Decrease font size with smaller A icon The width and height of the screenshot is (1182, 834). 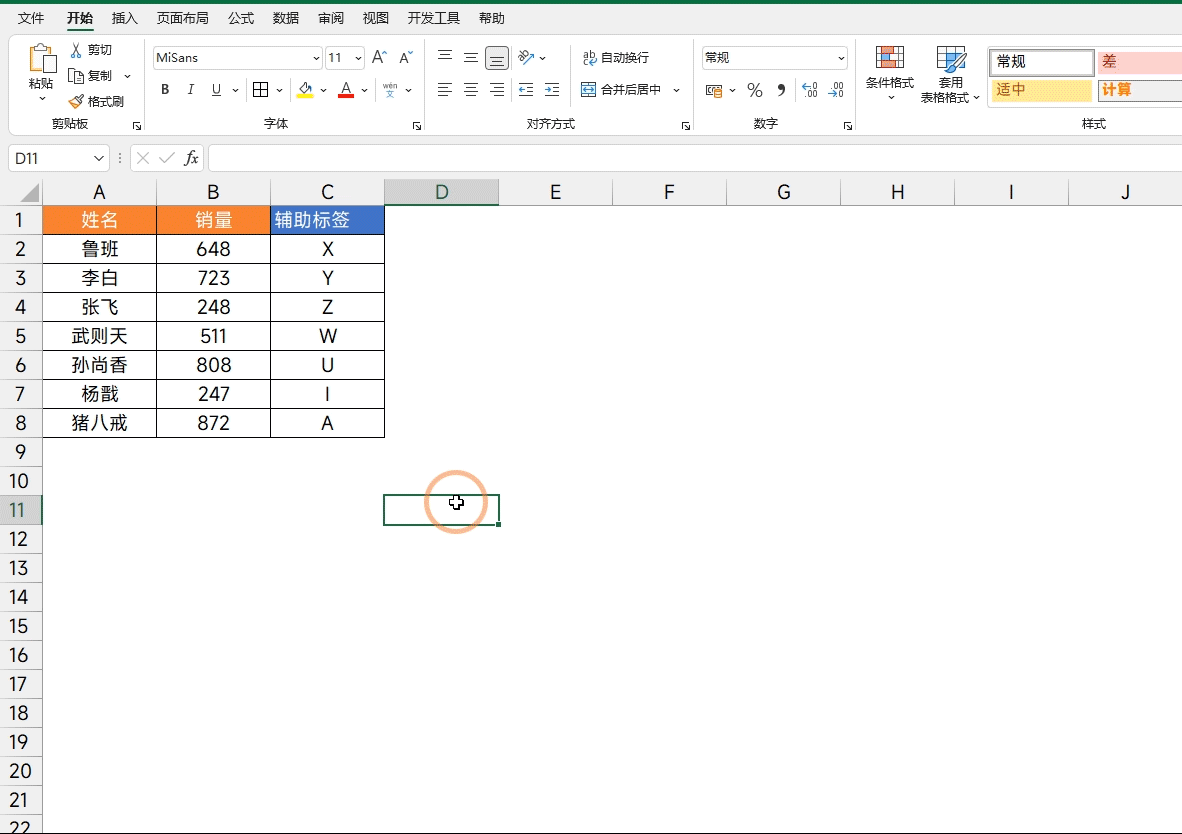[x=406, y=57]
